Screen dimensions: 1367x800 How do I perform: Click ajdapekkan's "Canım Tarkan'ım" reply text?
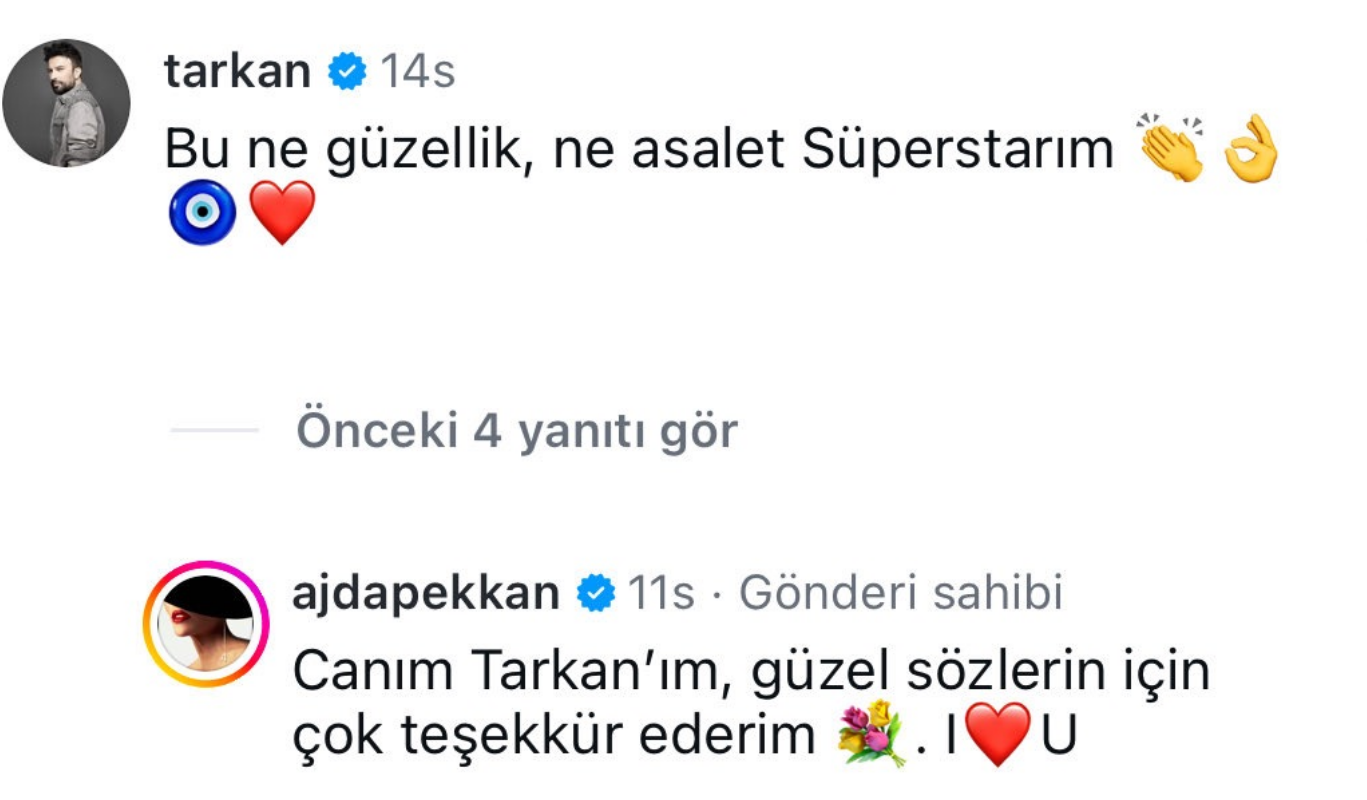tap(750, 674)
